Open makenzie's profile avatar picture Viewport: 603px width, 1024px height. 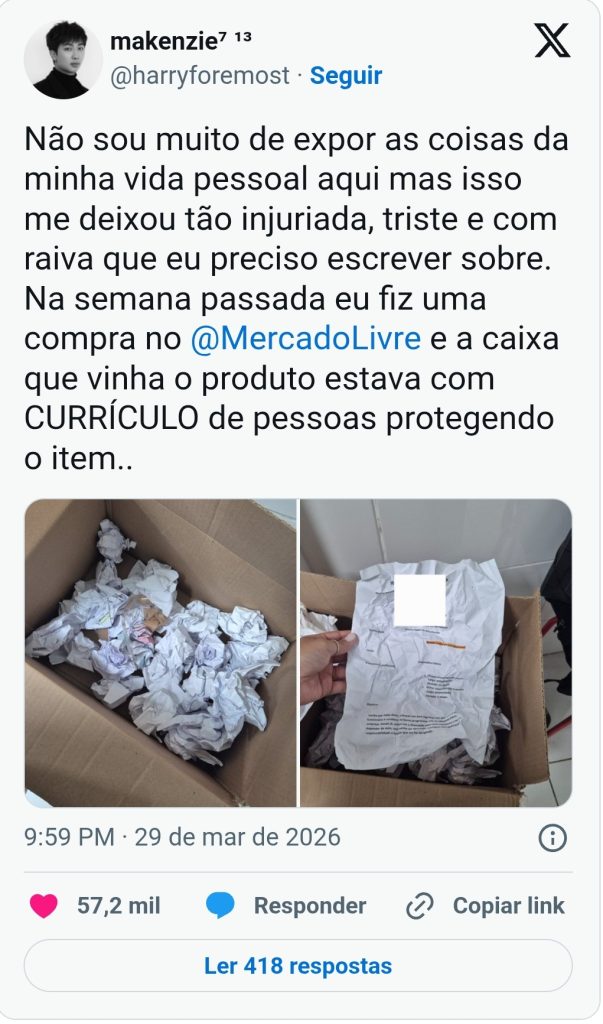click(63, 59)
